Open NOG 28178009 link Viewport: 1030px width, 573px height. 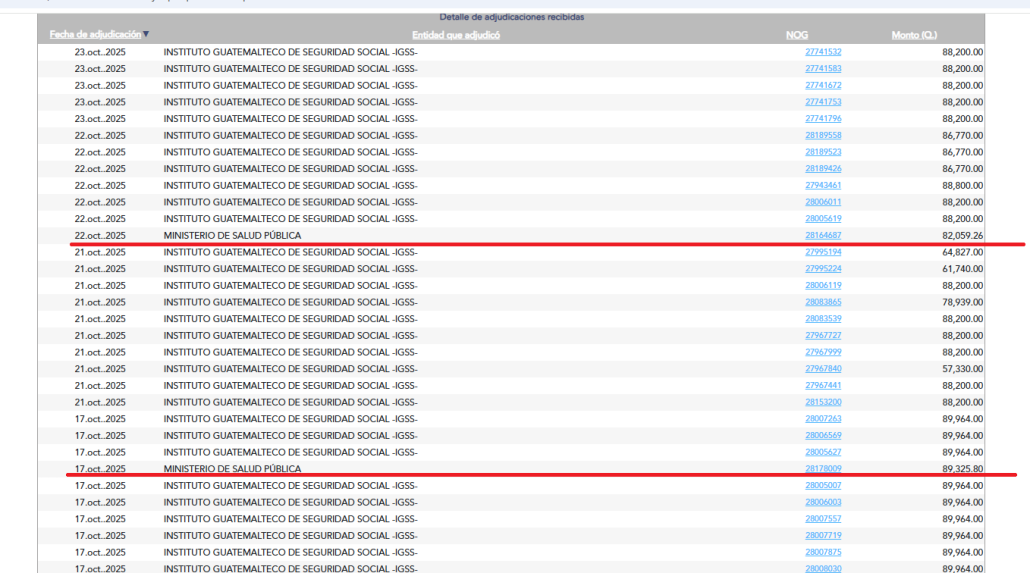coord(823,468)
